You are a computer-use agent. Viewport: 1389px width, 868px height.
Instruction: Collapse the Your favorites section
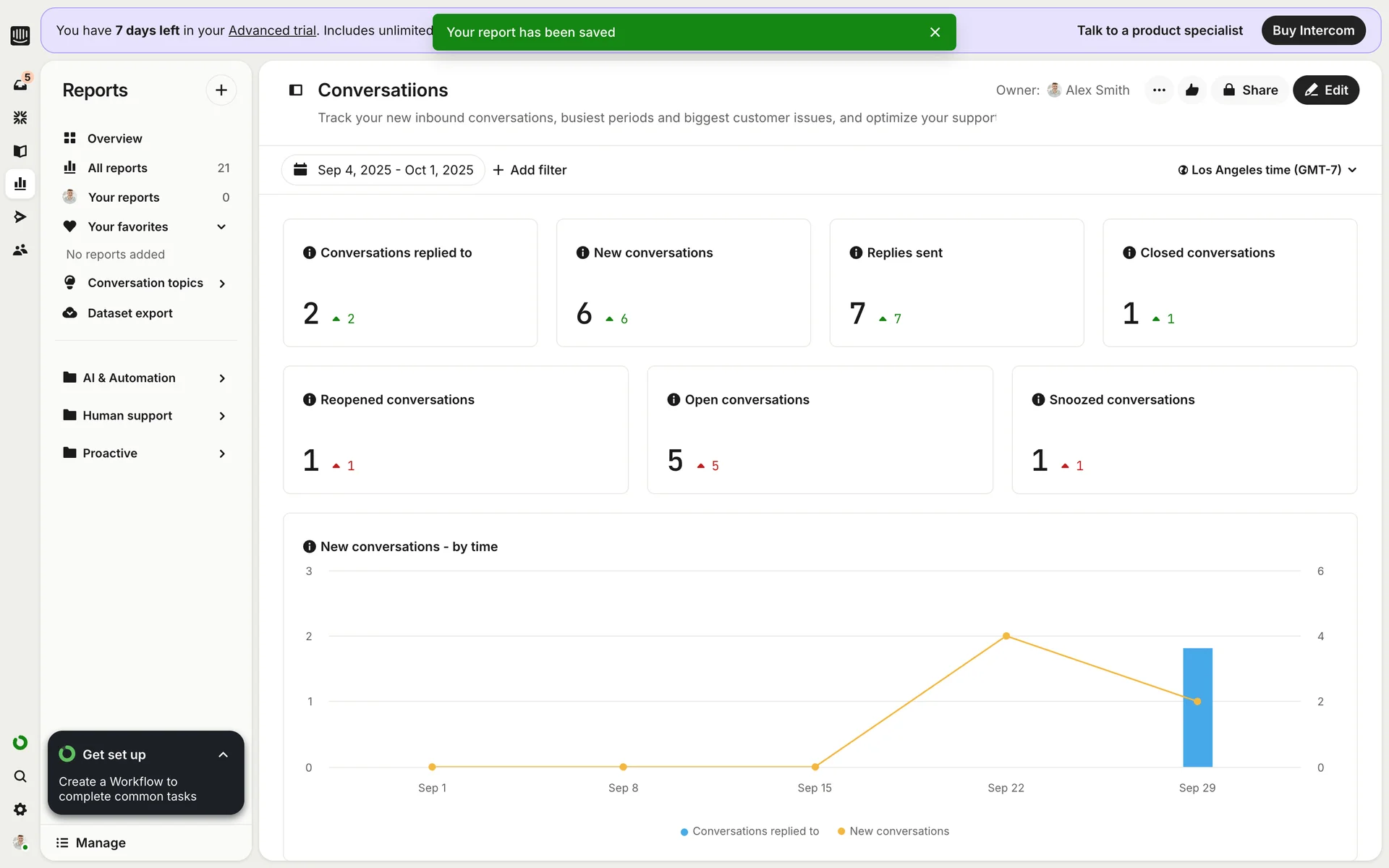pos(221,226)
